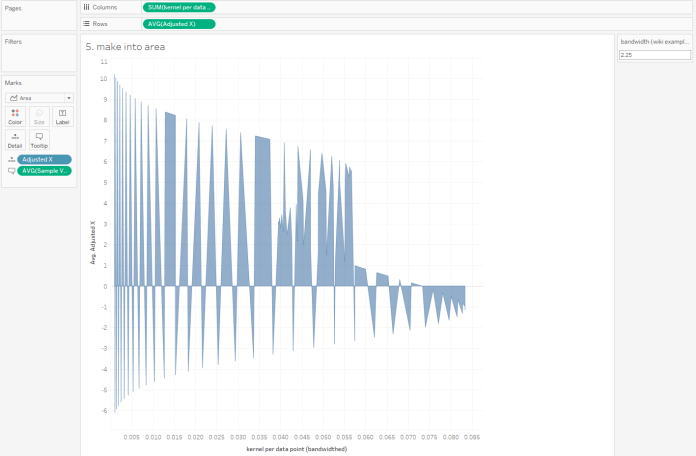Click the detail icon beside Adjusted X pill
This screenshot has width=696, height=456.
(x=10, y=159)
